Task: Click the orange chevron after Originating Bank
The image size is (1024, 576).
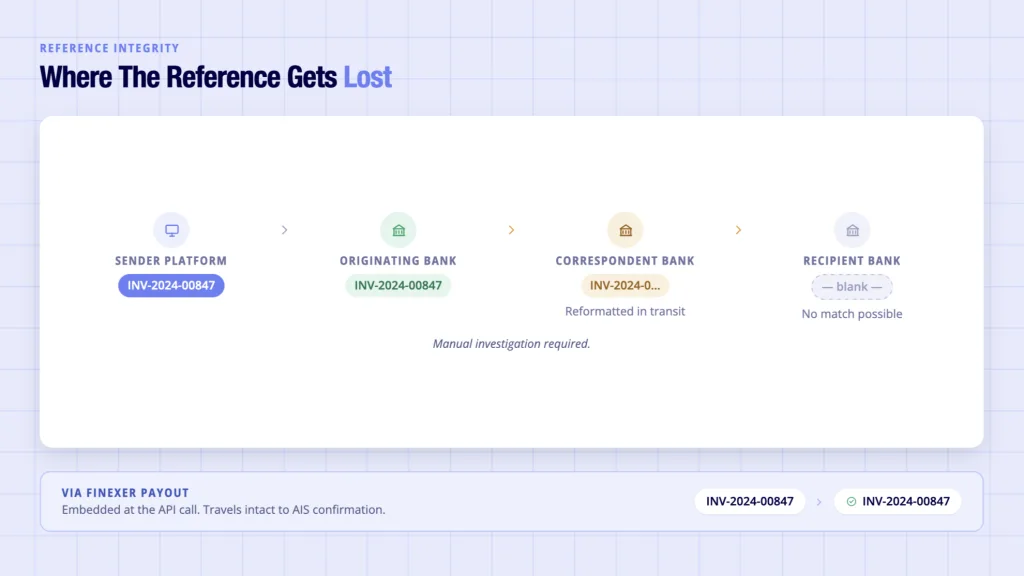Action: coord(511,230)
